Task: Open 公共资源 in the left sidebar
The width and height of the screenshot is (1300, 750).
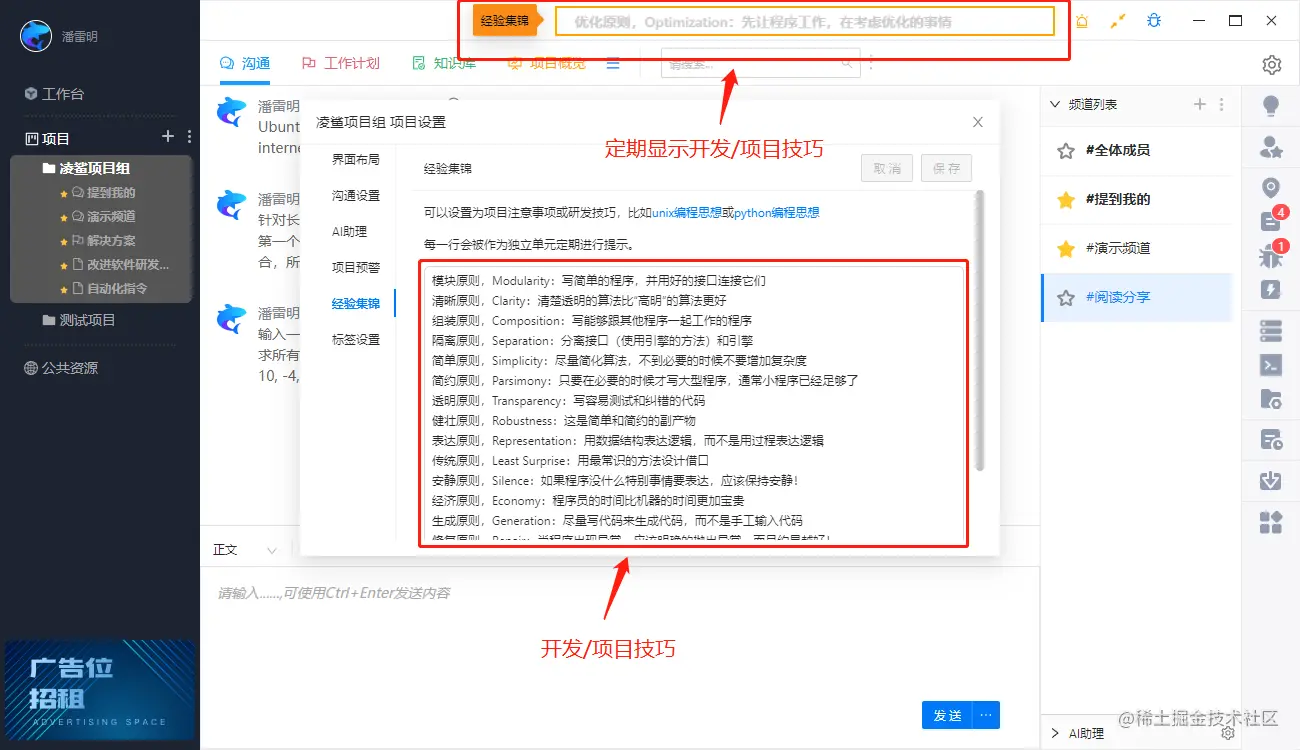Action: tap(62, 368)
